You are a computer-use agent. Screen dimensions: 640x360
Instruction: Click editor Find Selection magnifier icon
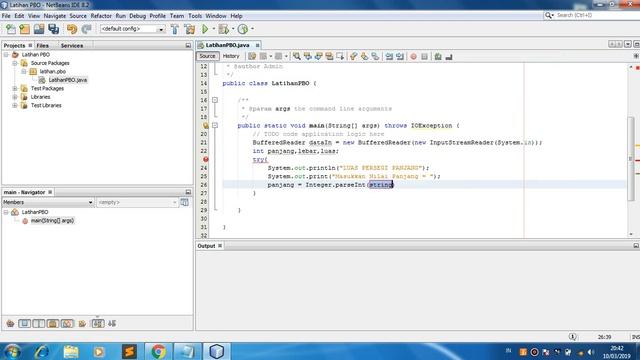point(297,56)
